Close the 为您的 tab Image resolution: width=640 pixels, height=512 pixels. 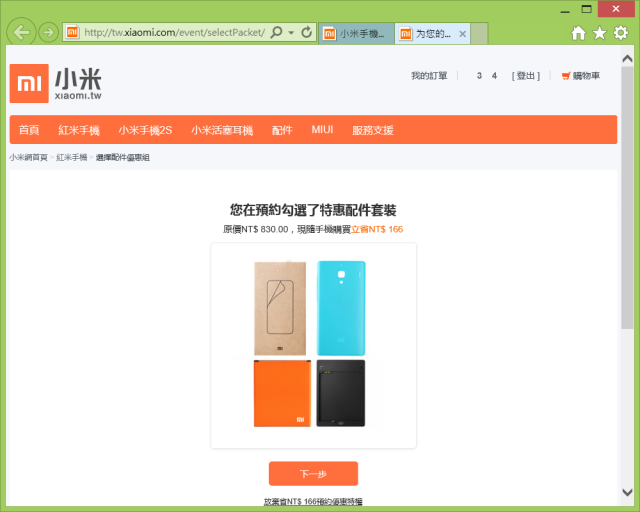pos(462,34)
